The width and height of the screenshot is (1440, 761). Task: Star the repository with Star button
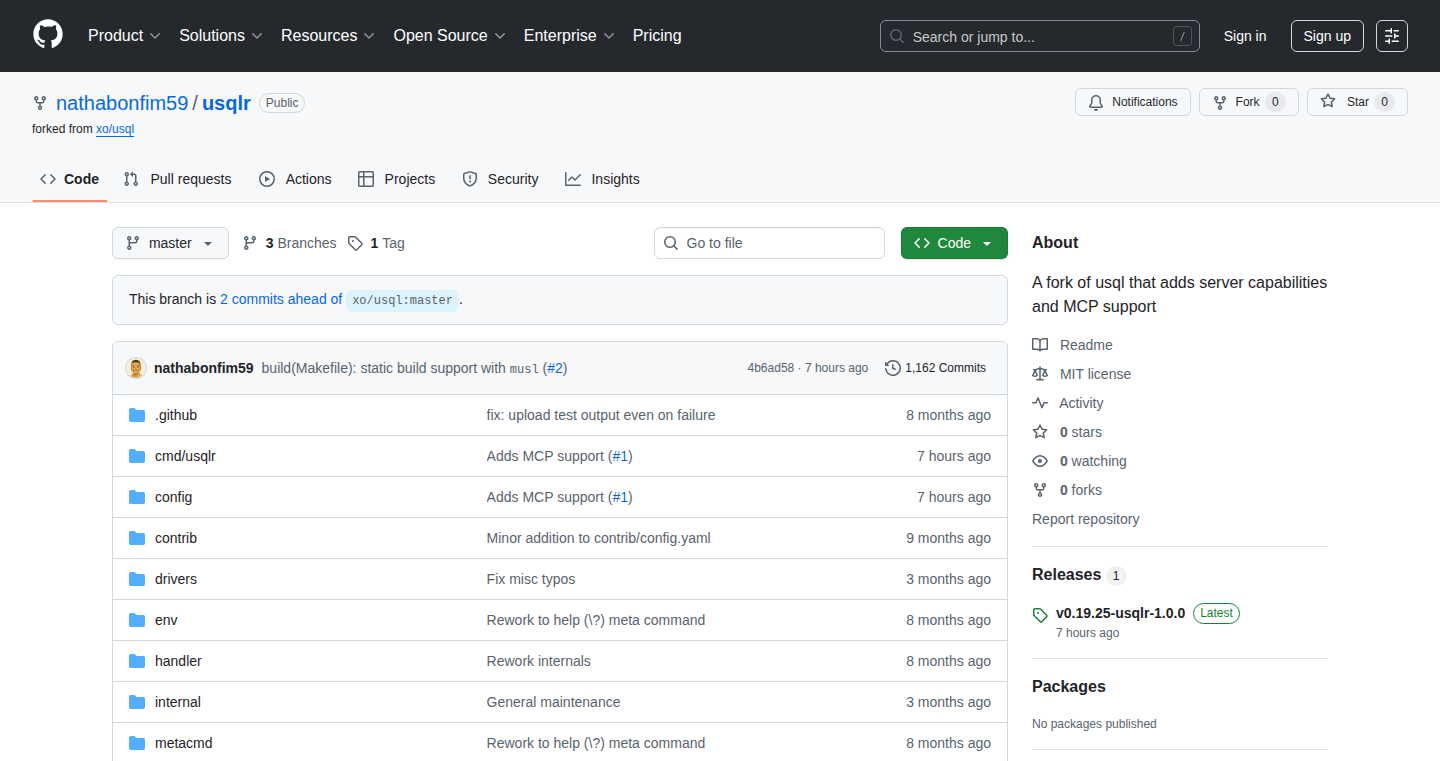[1357, 102]
